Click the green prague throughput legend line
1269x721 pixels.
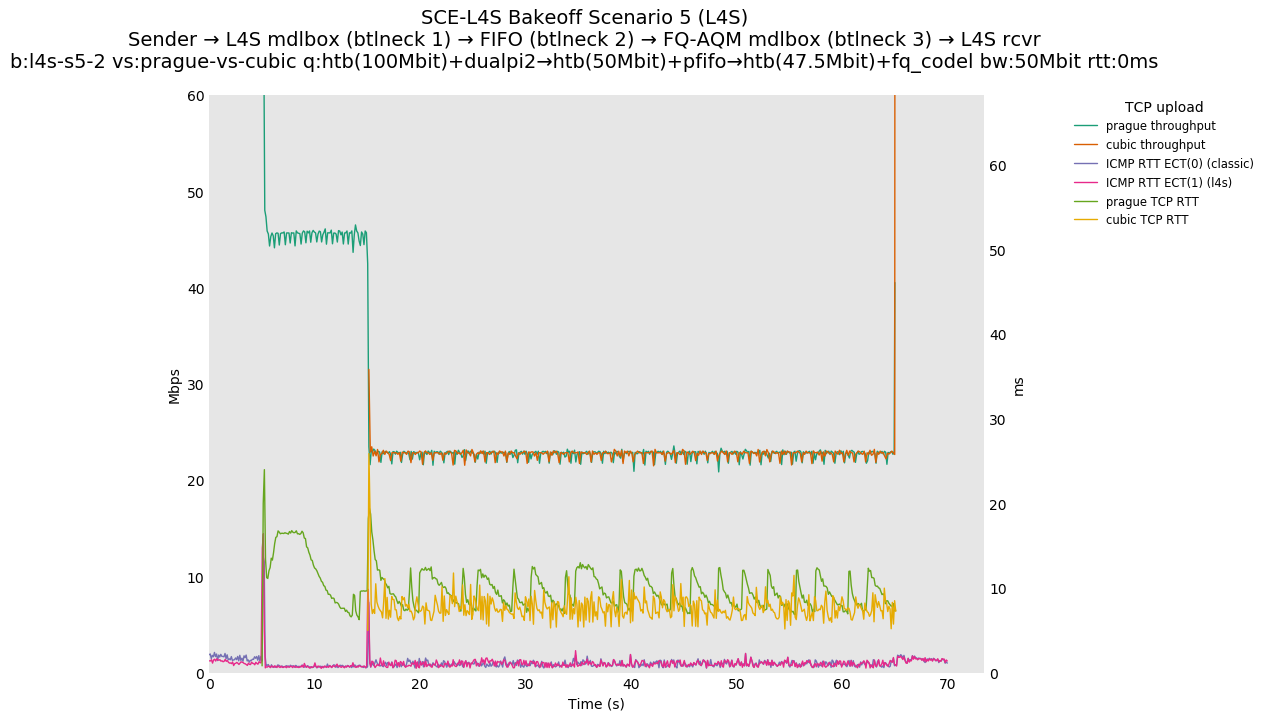tap(1085, 126)
